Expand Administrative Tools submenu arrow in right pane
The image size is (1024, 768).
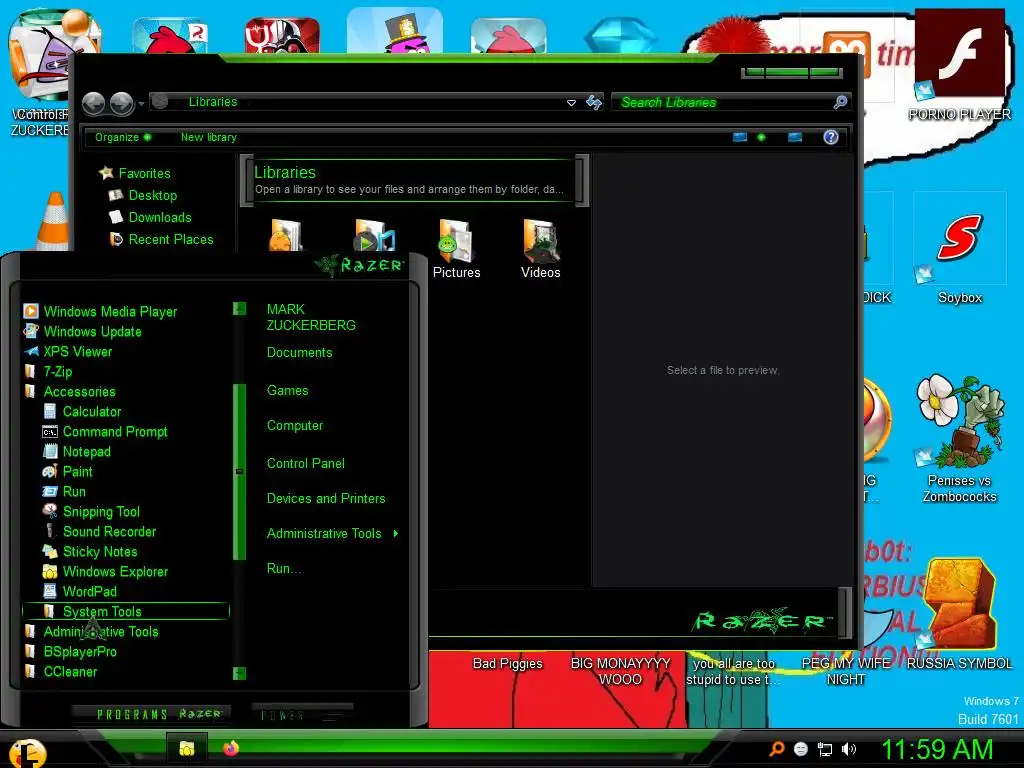click(x=396, y=534)
